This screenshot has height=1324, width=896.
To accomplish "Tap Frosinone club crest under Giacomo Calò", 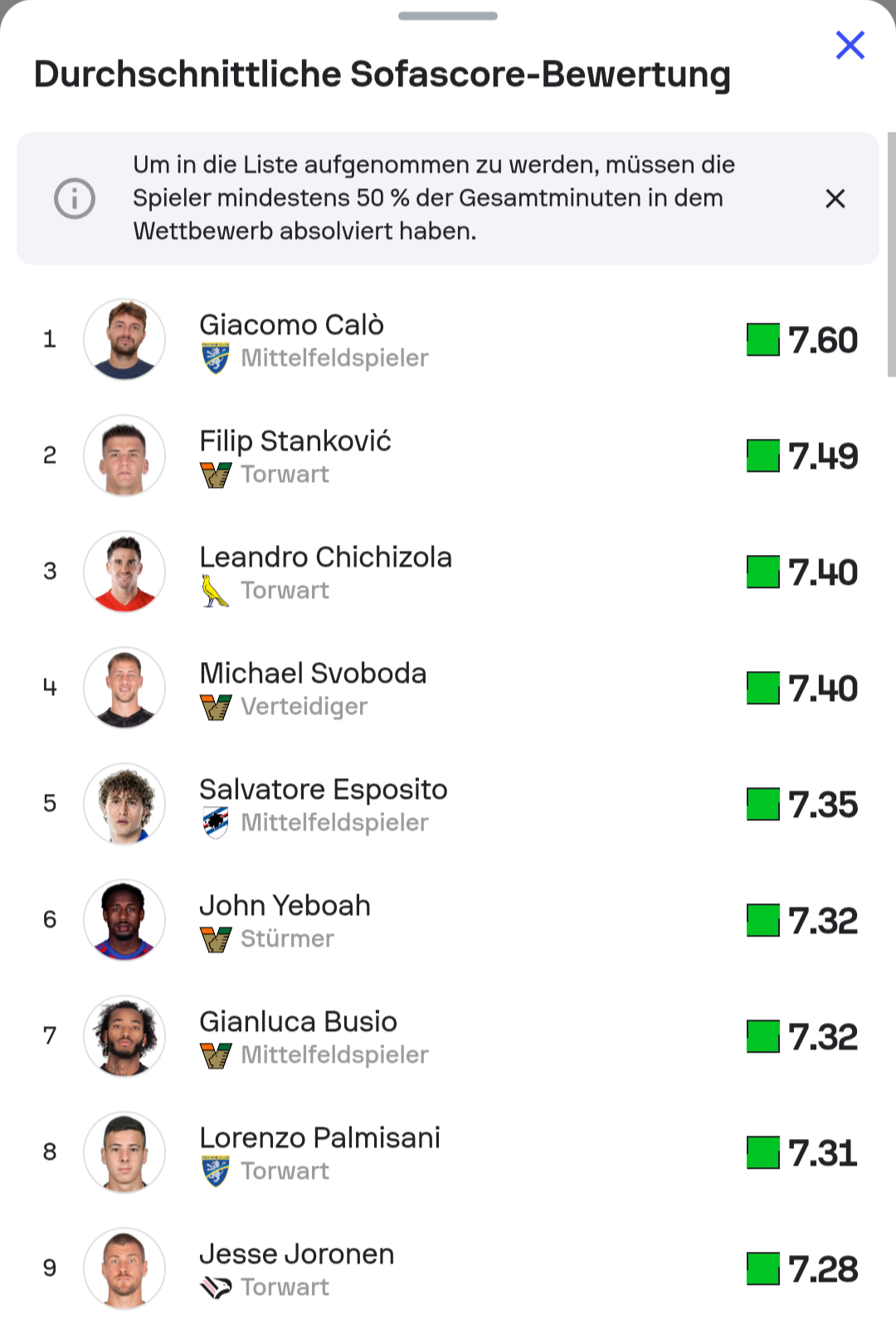I will point(216,359).
